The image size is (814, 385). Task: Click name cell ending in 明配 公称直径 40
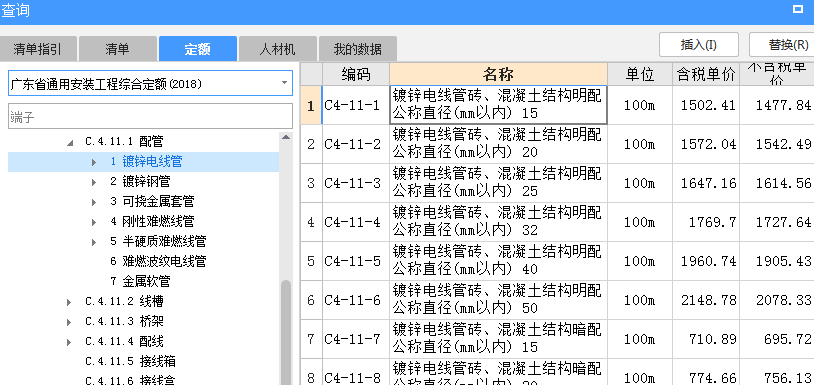click(498, 261)
